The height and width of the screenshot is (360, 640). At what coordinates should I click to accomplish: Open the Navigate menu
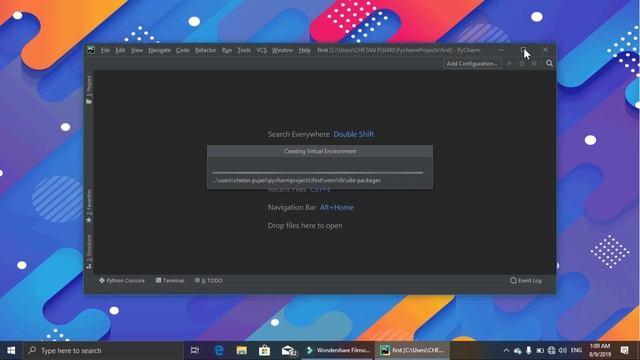click(159, 50)
